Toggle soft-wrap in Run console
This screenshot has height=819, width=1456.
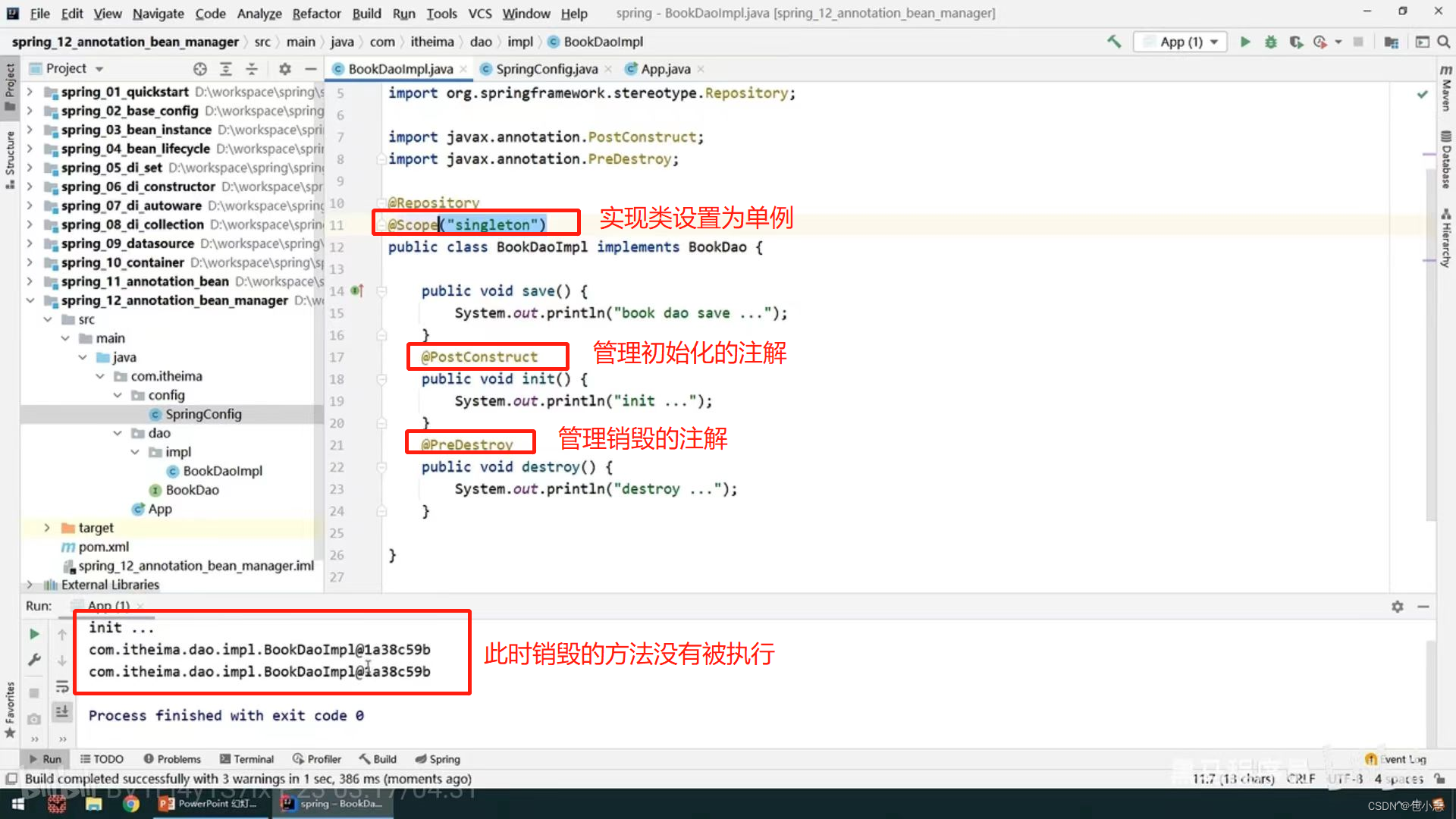(x=62, y=687)
